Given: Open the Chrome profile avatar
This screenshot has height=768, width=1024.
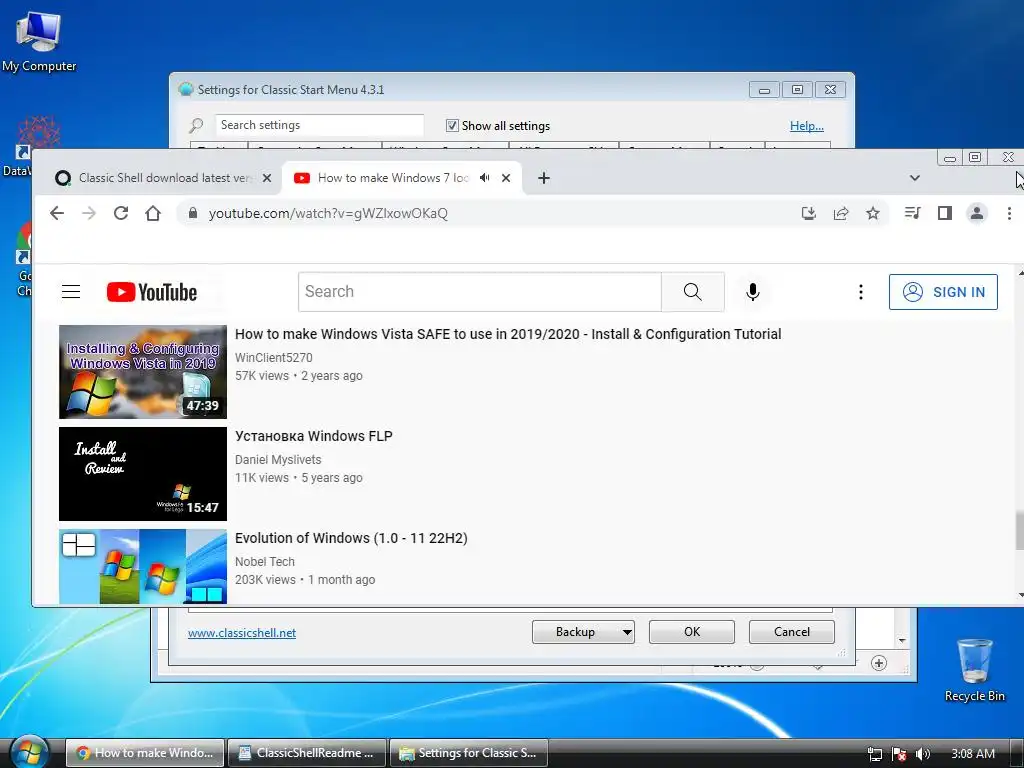Looking at the screenshot, I should coord(977,213).
